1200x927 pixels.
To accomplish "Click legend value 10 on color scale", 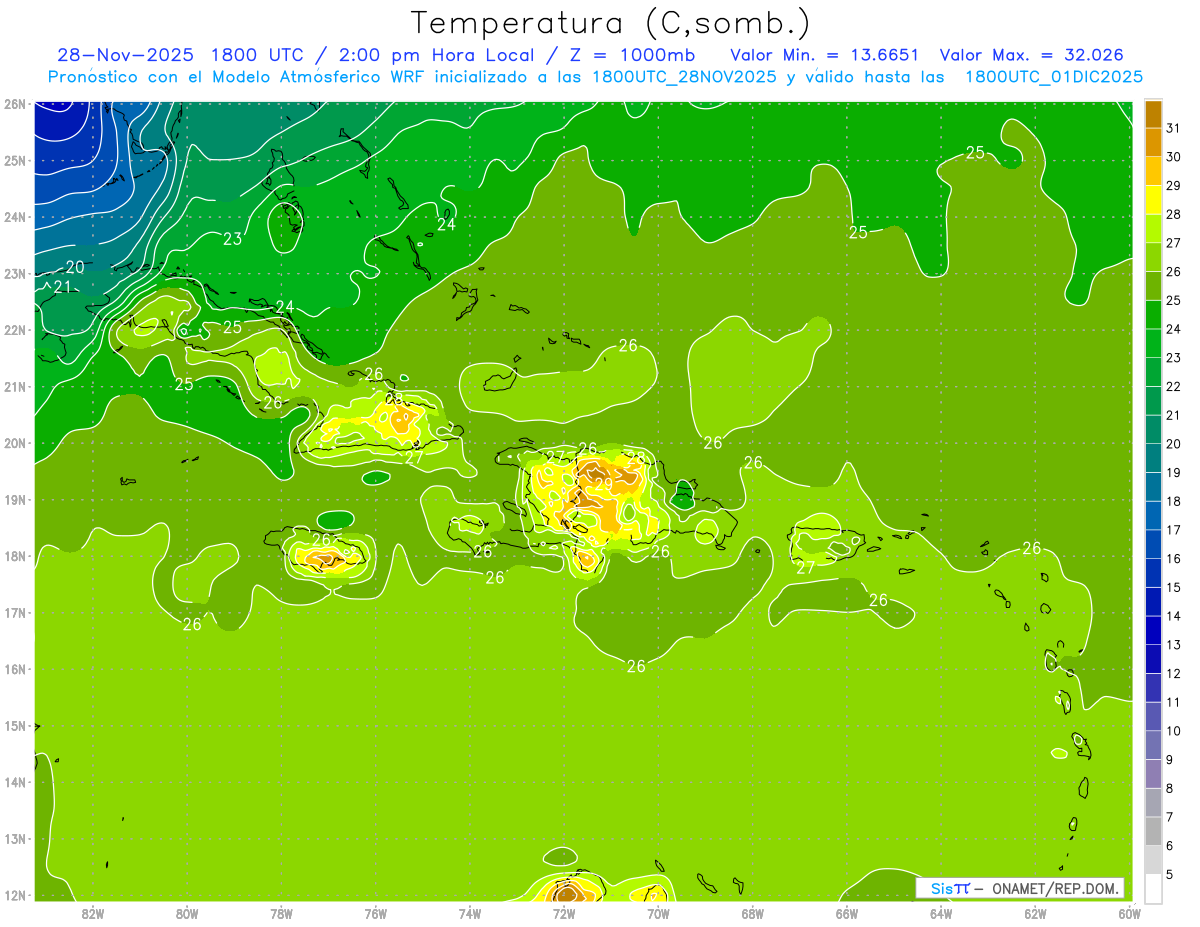I will (1174, 731).
